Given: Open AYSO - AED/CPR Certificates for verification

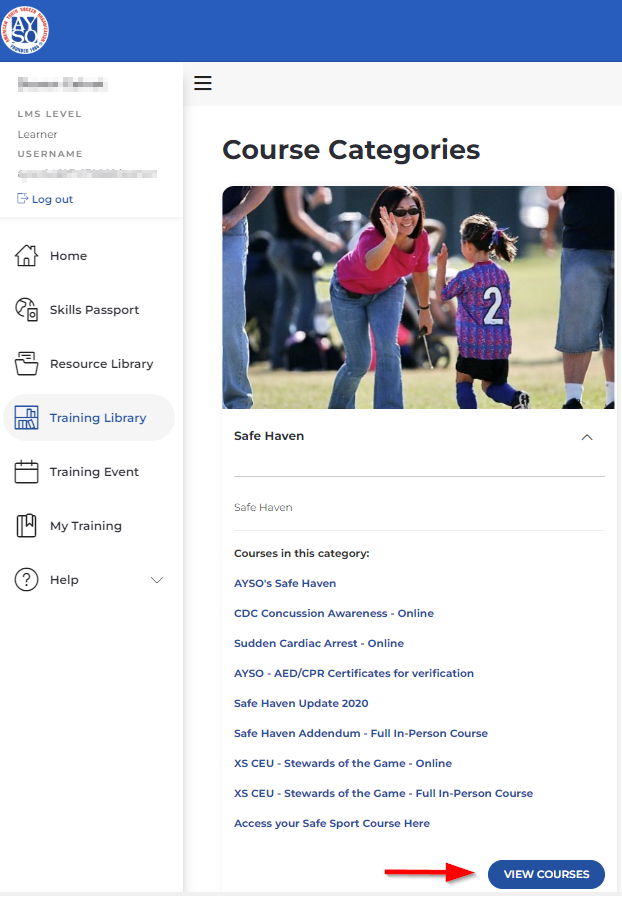Looking at the screenshot, I should [x=354, y=673].
